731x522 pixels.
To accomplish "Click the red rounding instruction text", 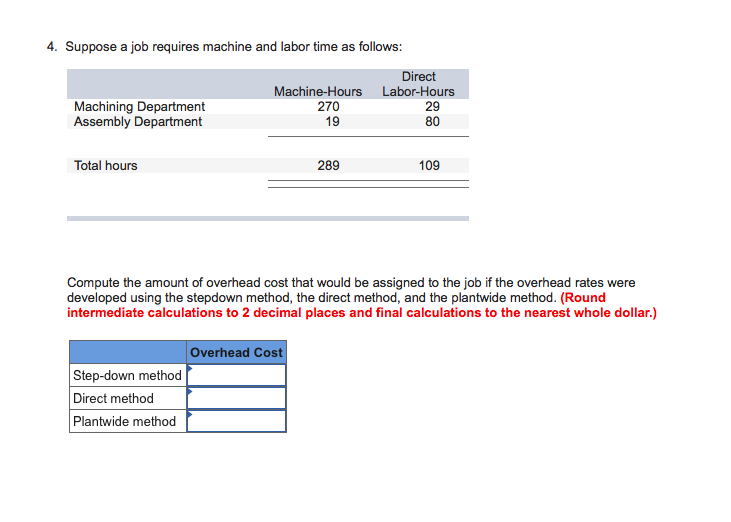I will click(x=362, y=305).
